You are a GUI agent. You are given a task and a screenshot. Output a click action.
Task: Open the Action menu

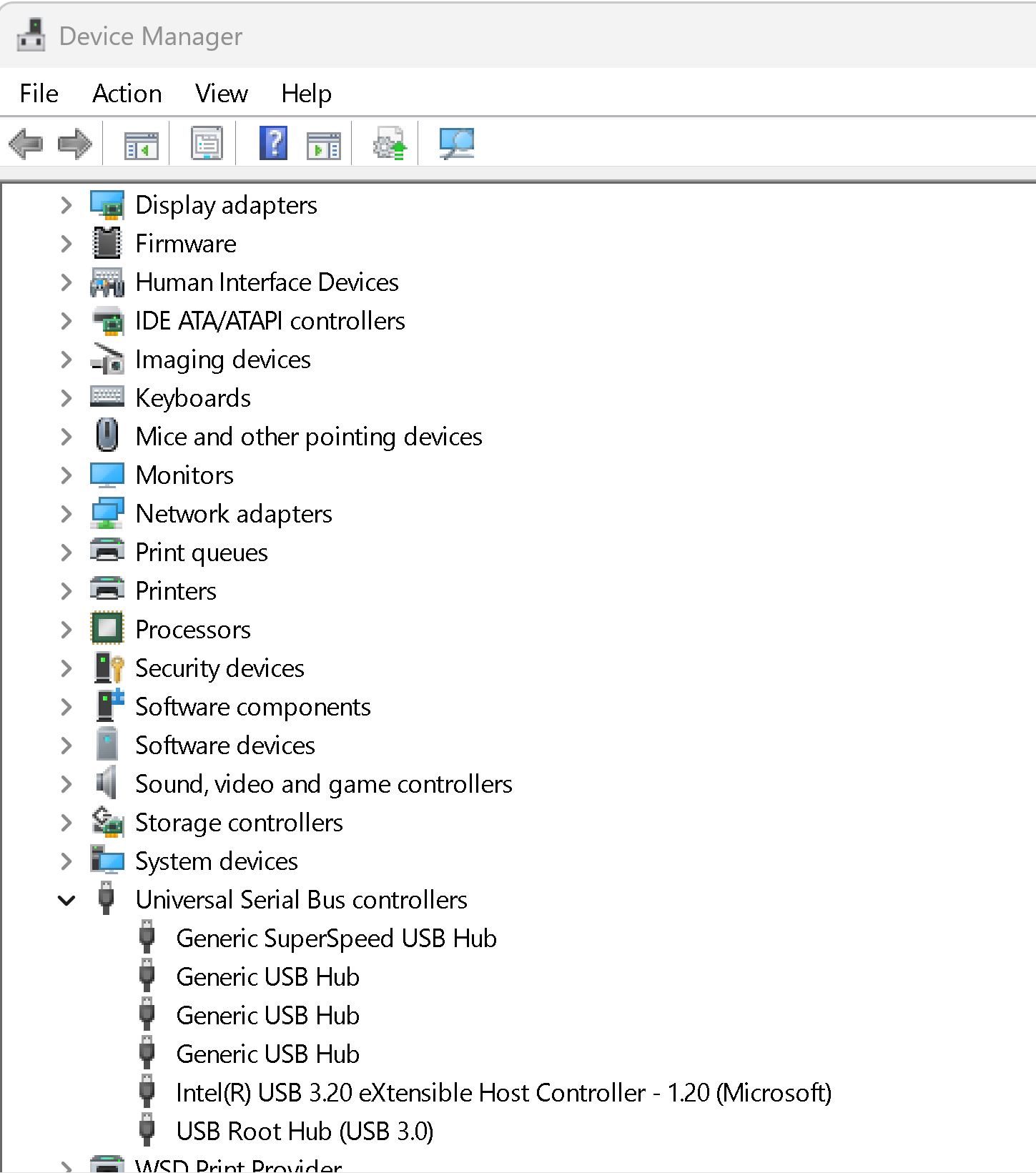pos(127,94)
